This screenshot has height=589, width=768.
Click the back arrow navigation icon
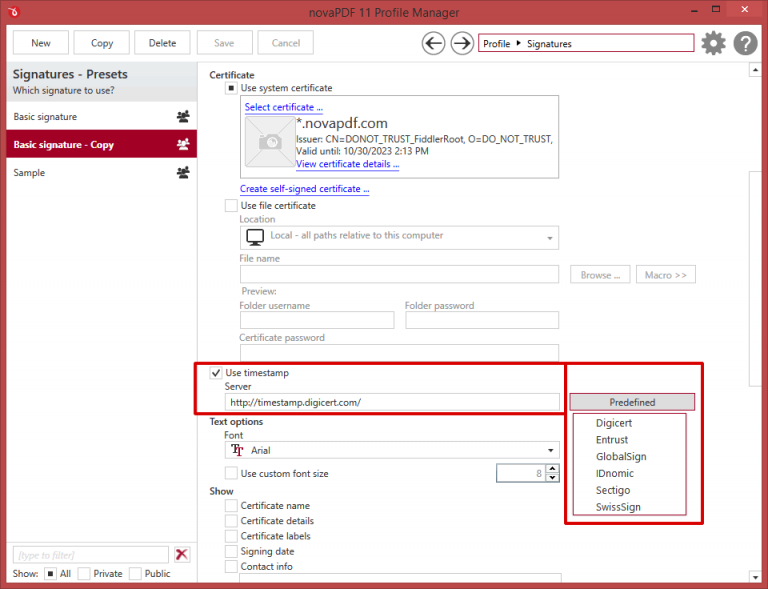click(x=433, y=43)
